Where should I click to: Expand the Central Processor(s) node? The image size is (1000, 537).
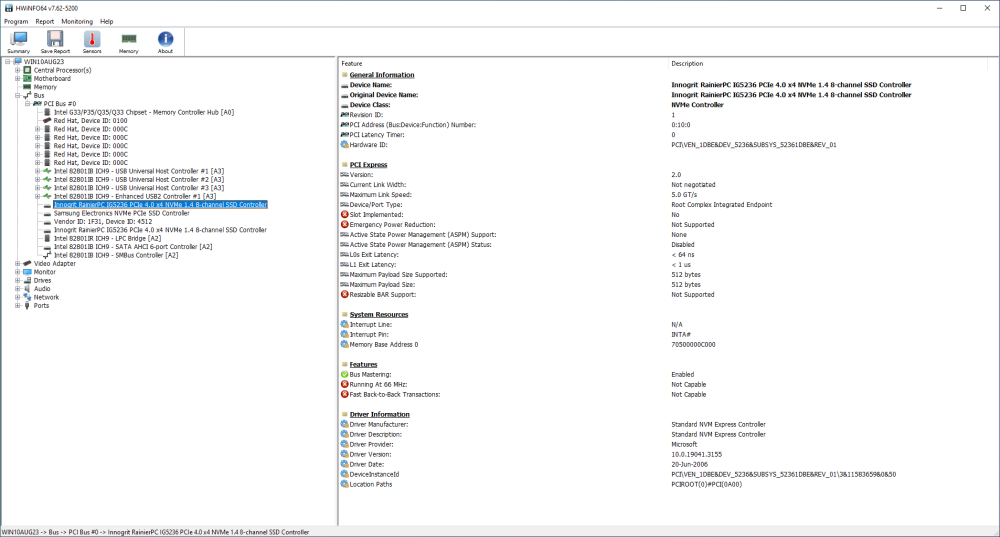pyautogui.click(x=18, y=70)
